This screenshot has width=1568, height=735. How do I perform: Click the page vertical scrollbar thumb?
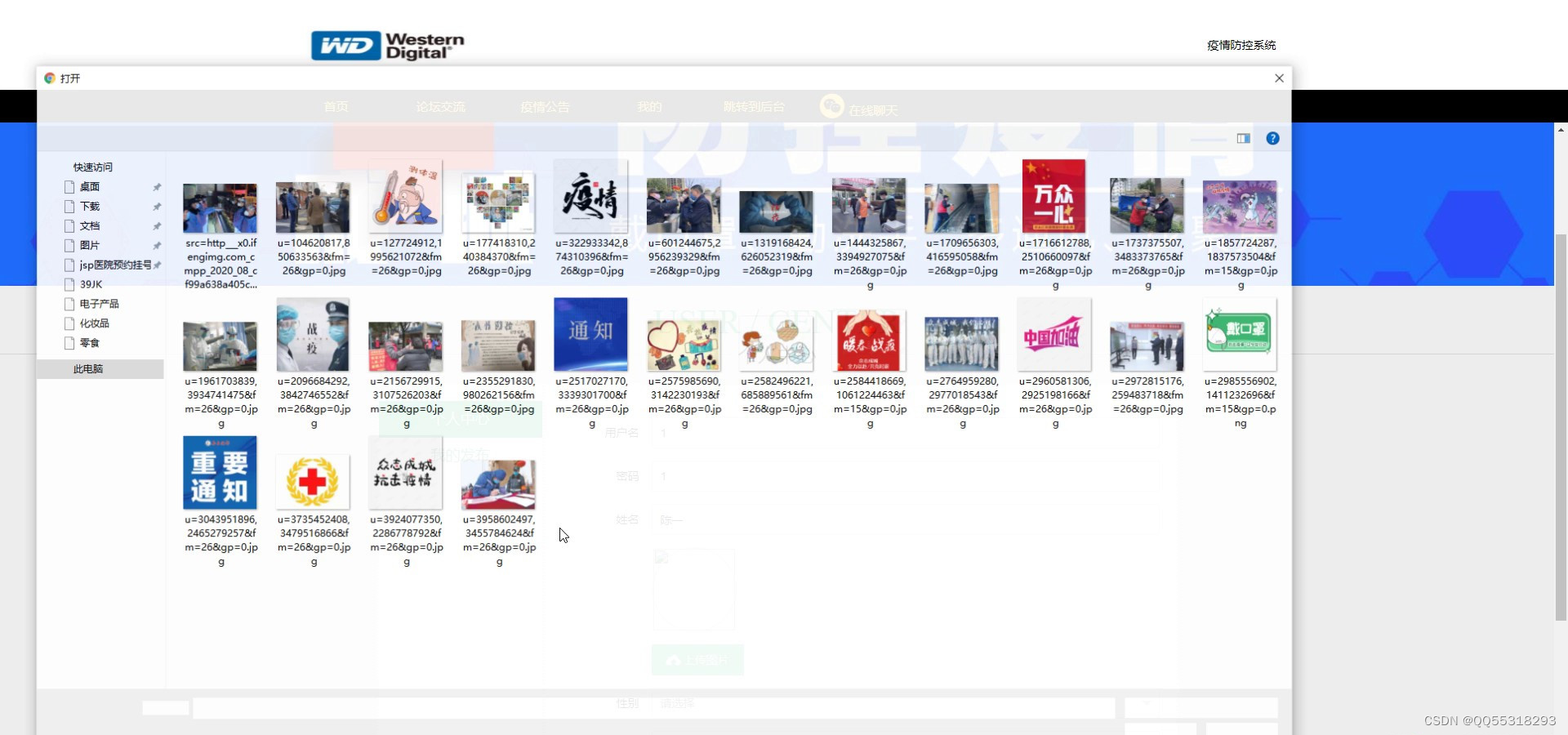[1561, 427]
